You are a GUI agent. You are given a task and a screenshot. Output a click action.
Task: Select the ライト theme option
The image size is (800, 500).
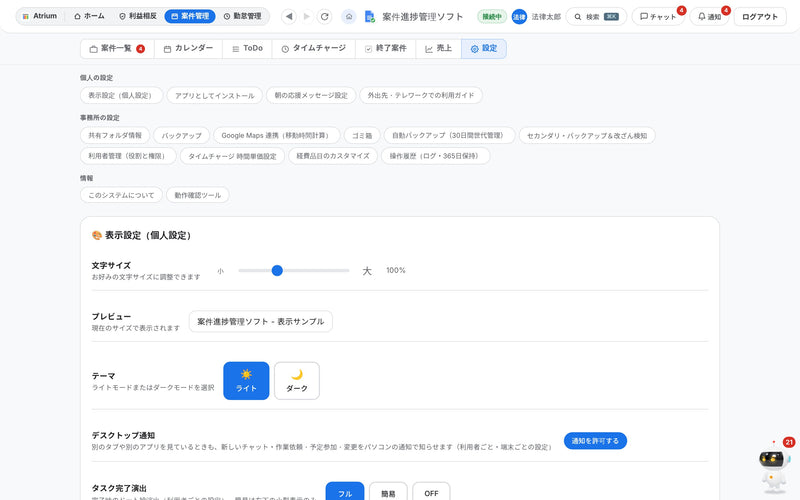[x=246, y=381]
